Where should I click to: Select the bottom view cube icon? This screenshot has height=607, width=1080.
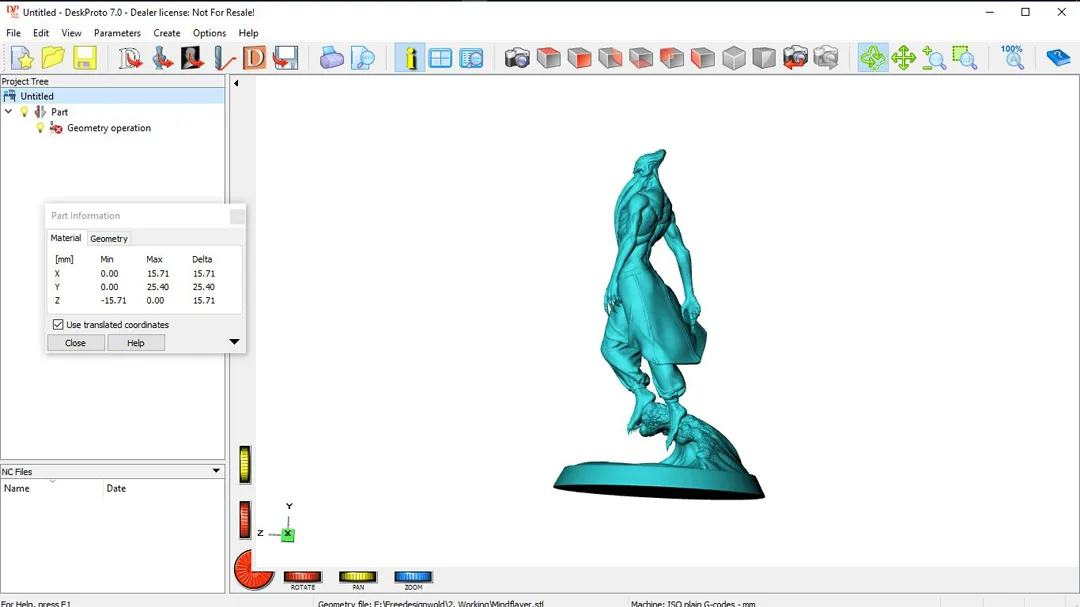pyautogui.click(x=641, y=59)
